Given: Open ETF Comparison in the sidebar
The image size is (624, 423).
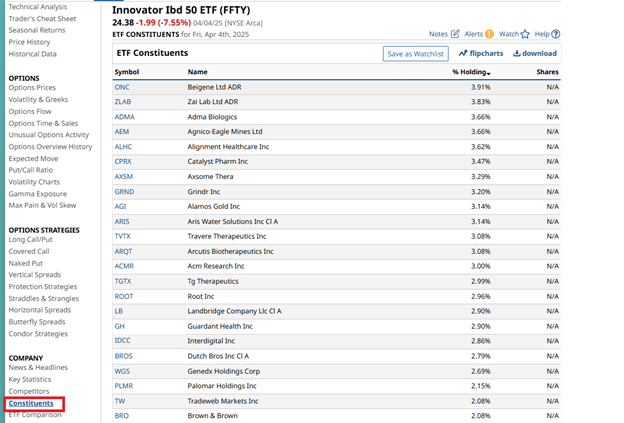Looking at the screenshot, I should click(35, 414).
